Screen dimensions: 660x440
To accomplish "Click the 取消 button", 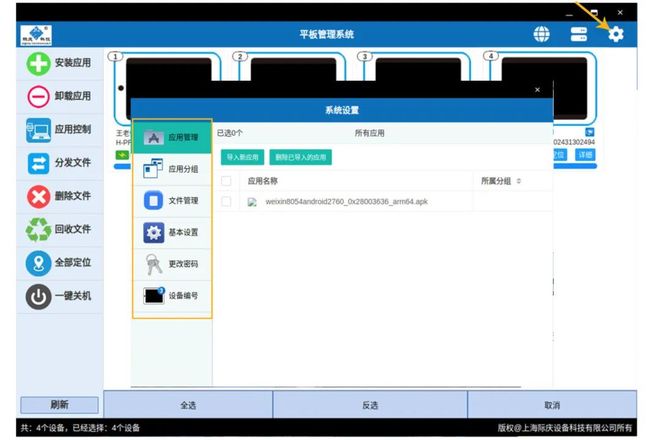I will click(x=552, y=405).
